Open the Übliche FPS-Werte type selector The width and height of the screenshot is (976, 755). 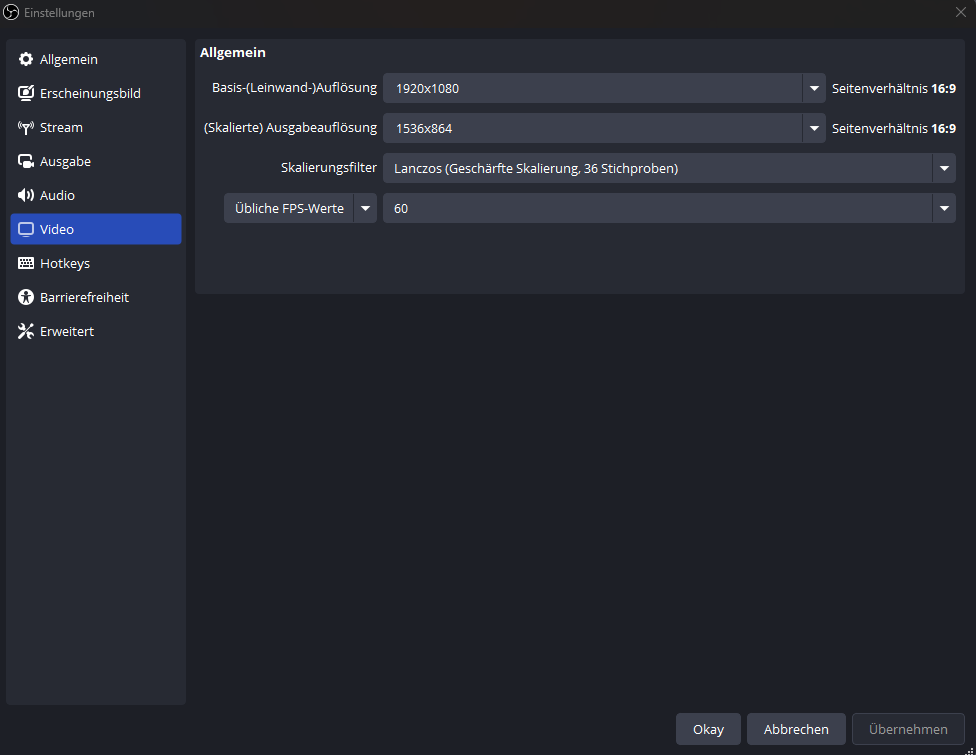point(300,208)
